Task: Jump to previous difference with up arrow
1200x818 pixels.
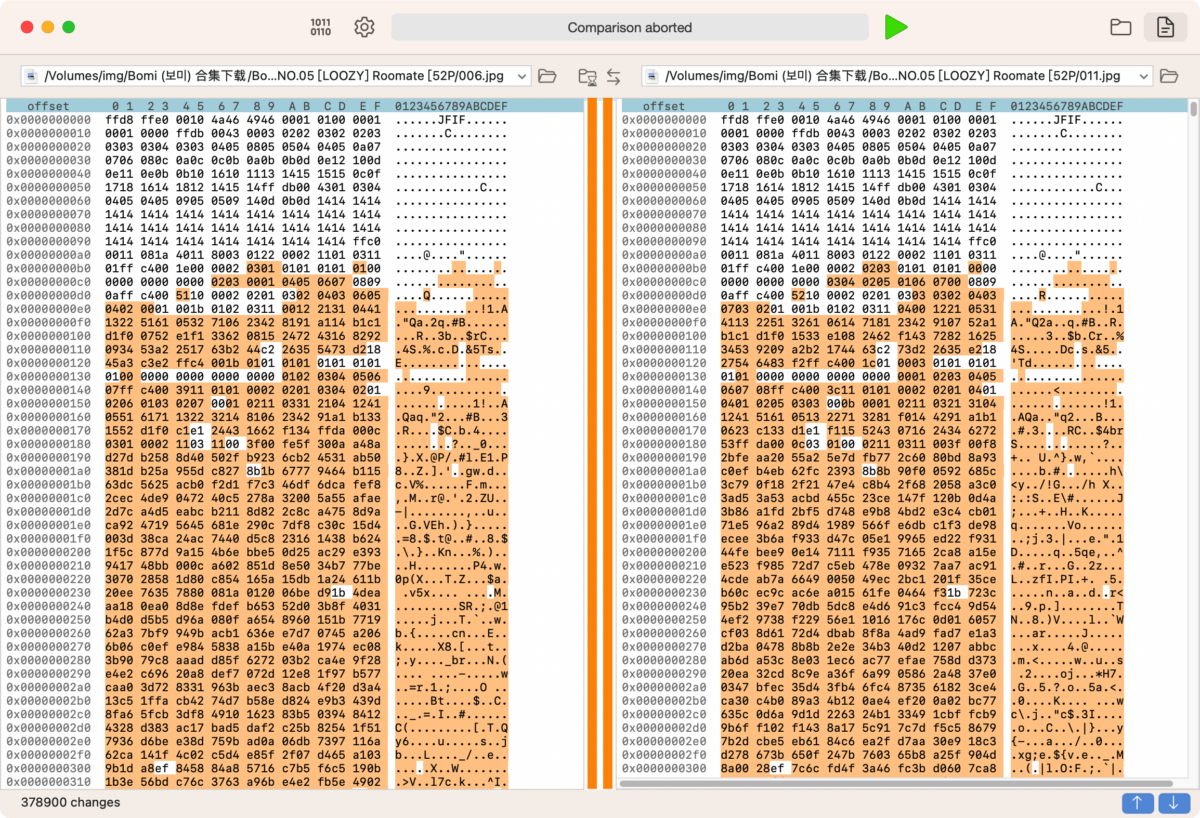Action: [1136, 802]
